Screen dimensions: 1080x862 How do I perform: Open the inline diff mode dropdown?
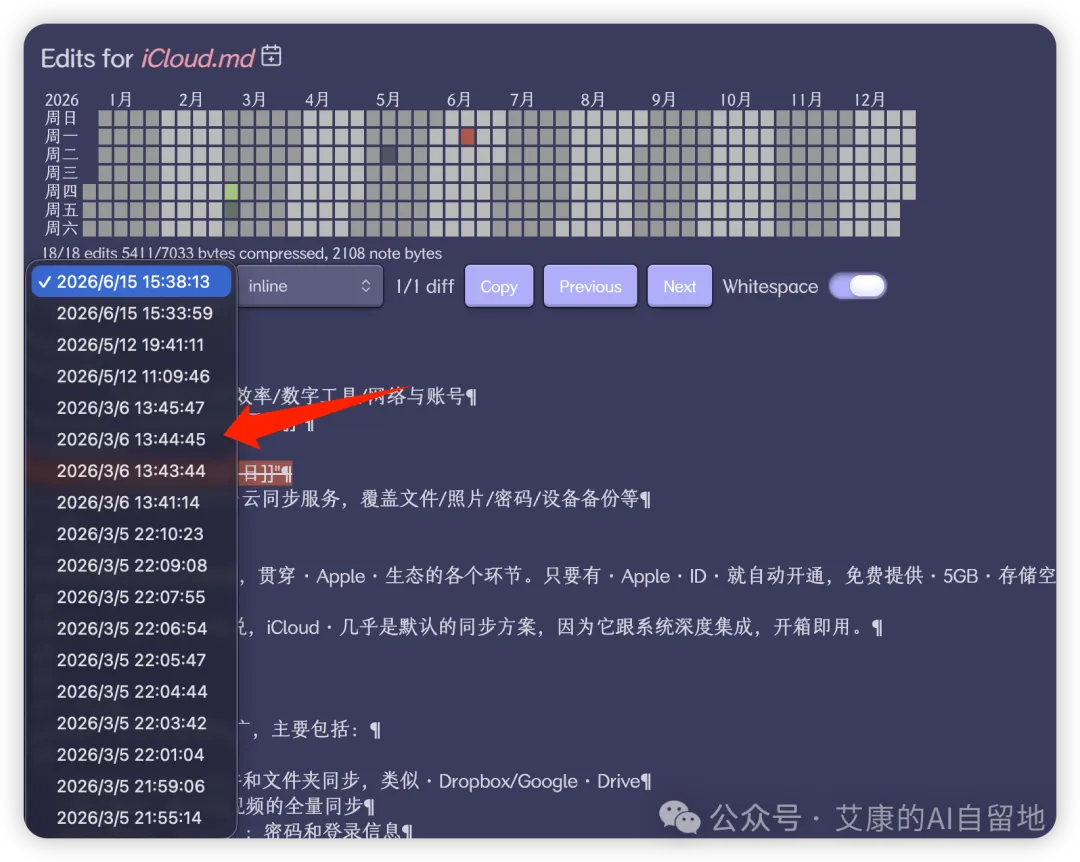pyautogui.click(x=309, y=286)
